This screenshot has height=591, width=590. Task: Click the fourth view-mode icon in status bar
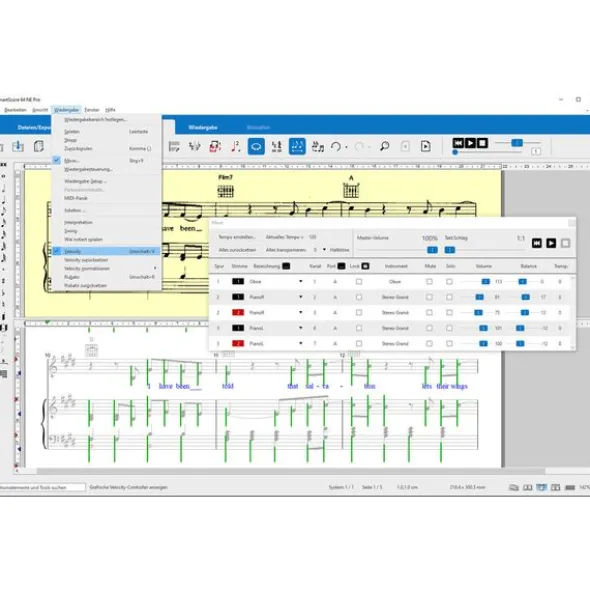click(x=555, y=487)
